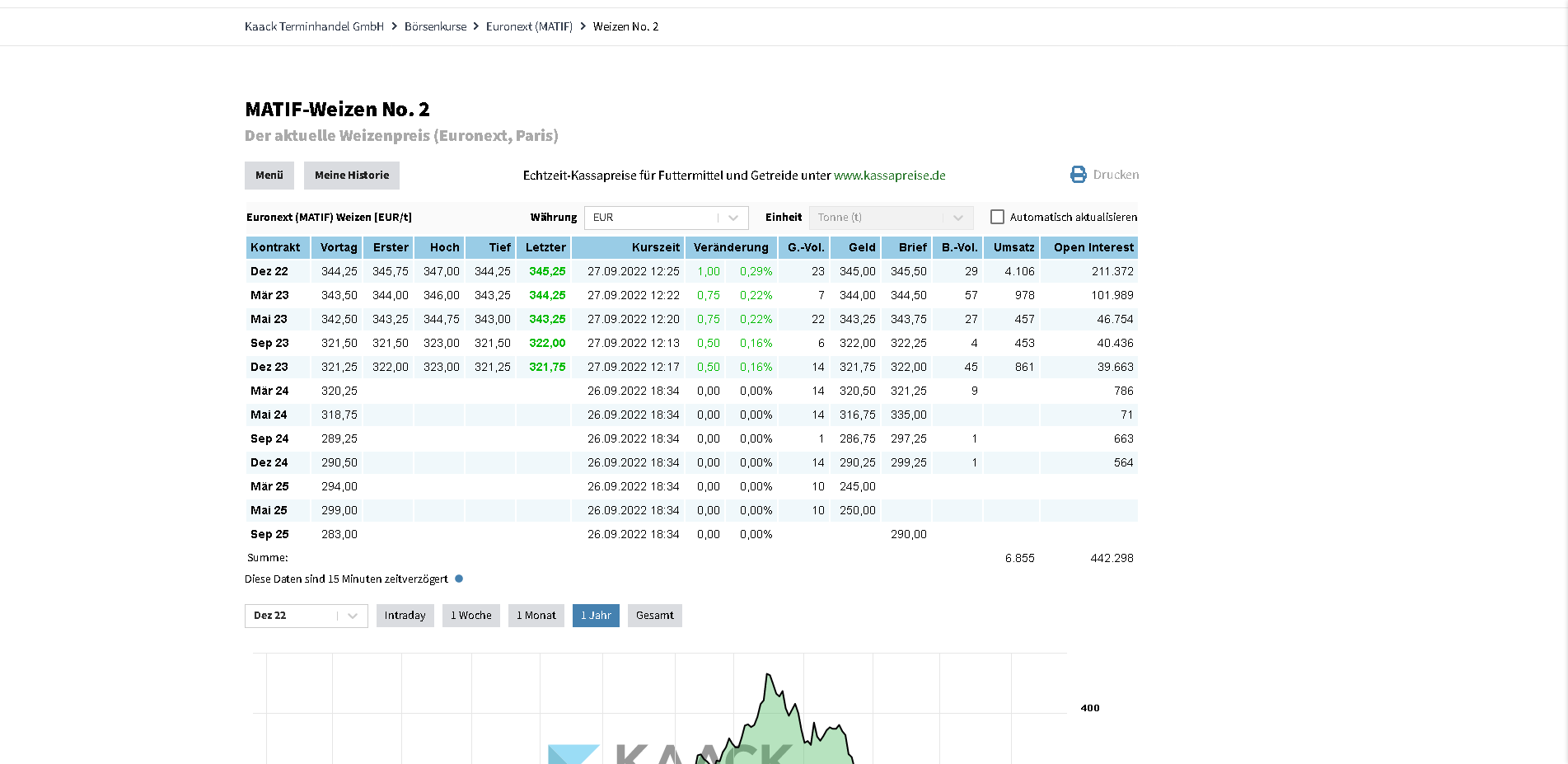Enable Automatisch aktualisieren checkbox

click(997, 217)
